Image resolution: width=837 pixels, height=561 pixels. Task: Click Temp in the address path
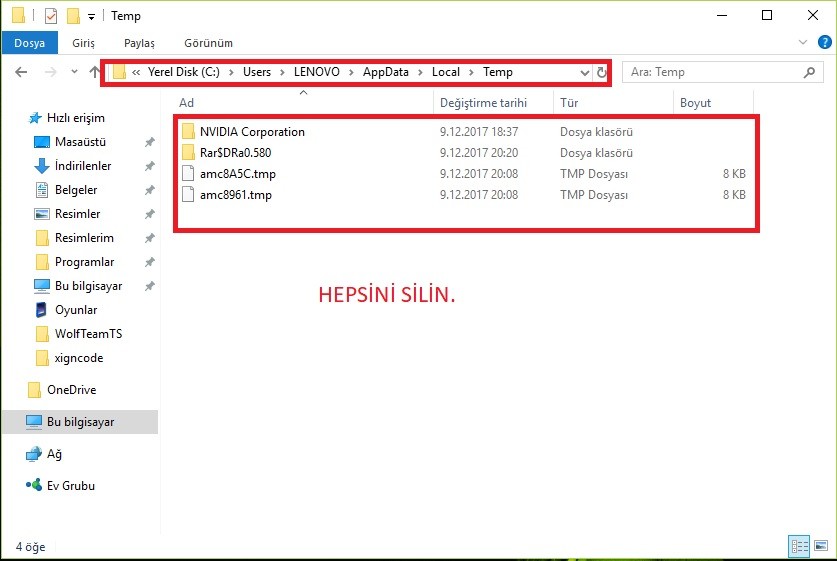pyautogui.click(x=498, y=72)
